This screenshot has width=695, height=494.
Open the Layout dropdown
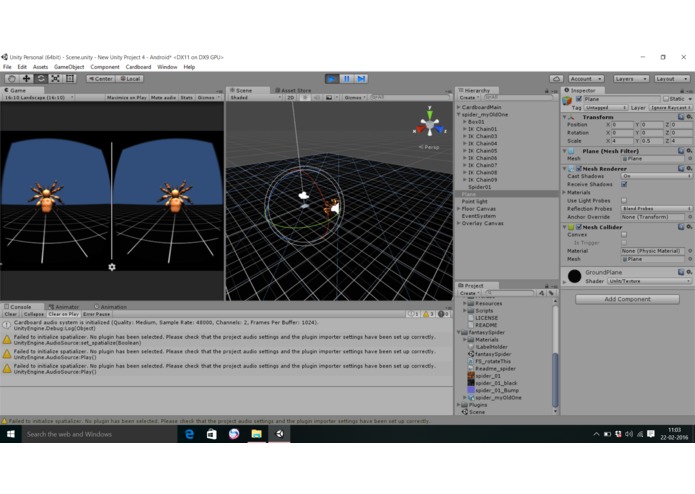coord(672,79)
